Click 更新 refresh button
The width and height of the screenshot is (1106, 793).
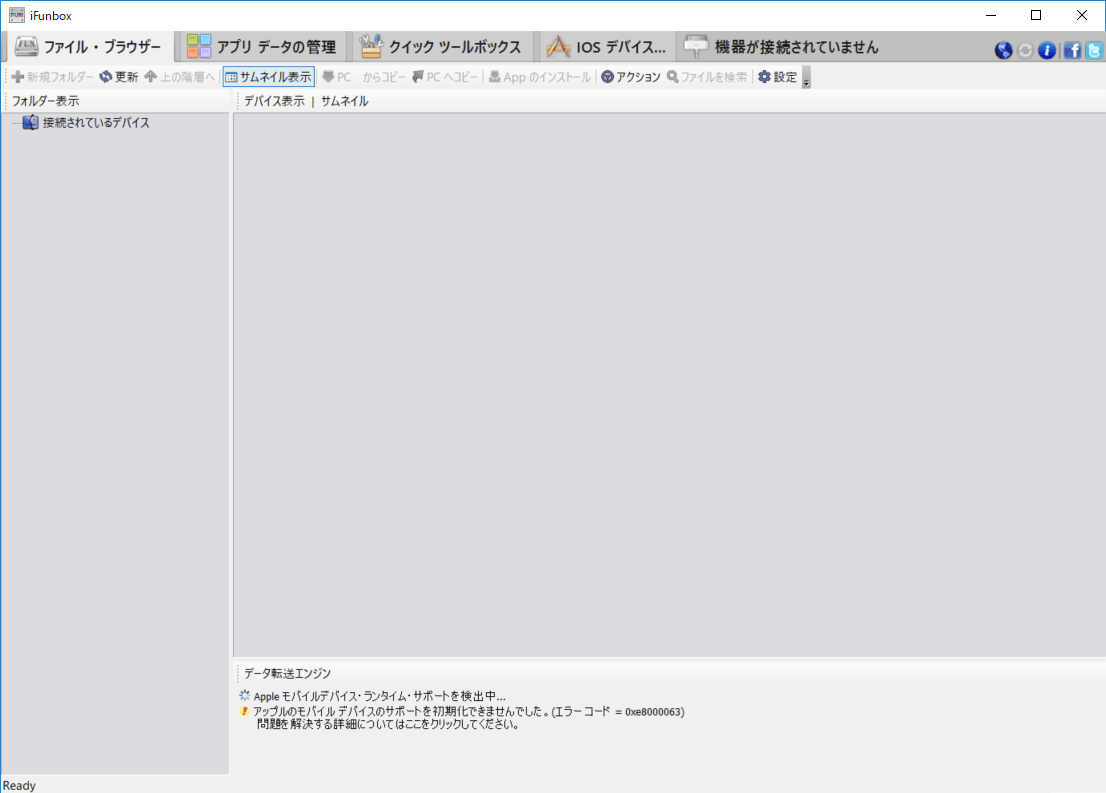118,76
